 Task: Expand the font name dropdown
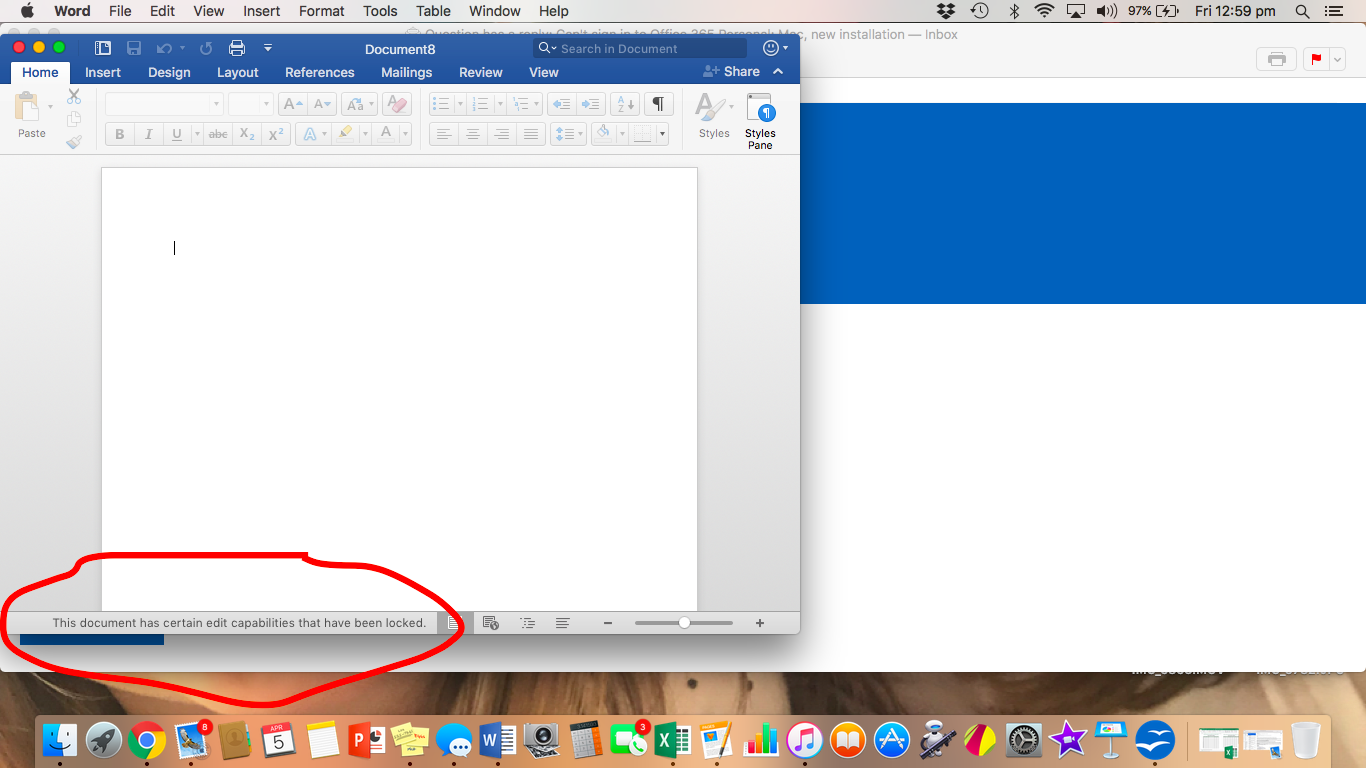[216, 104]
